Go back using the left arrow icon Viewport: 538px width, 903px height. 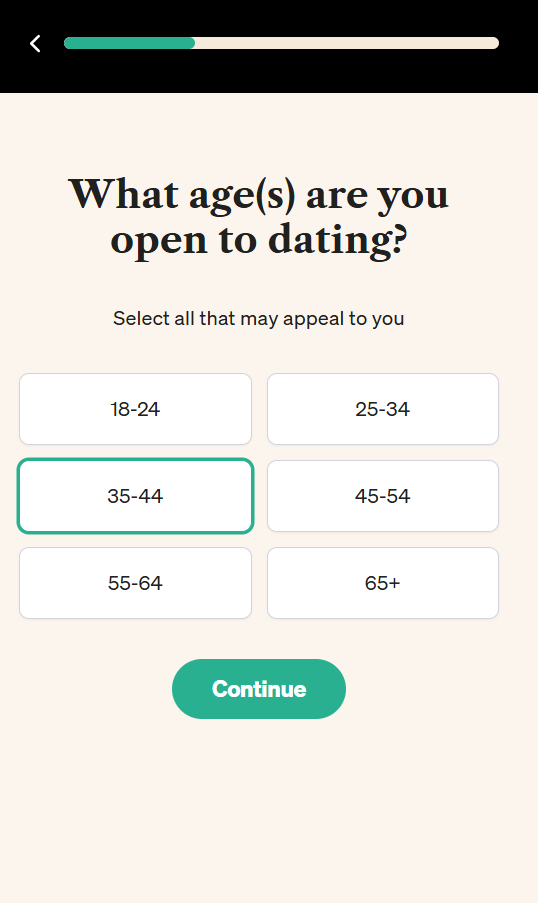(35, 43)
